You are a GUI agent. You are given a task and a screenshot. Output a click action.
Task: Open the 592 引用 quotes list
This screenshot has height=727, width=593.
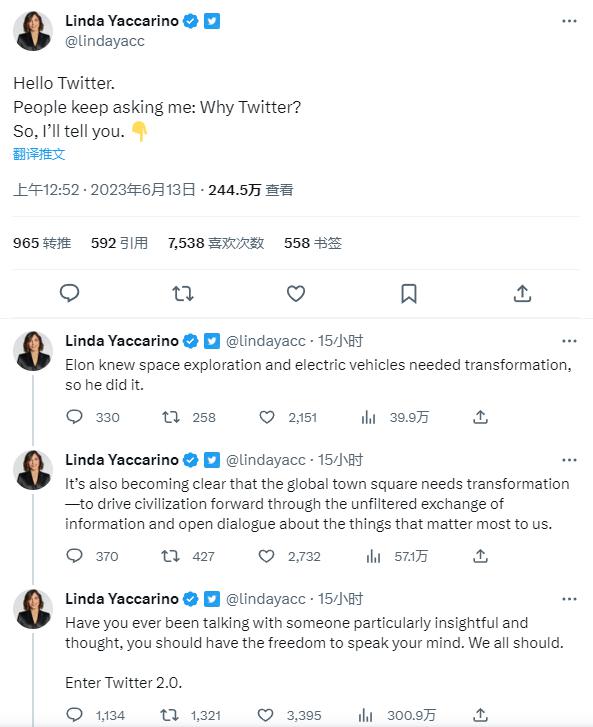point(119,243)
